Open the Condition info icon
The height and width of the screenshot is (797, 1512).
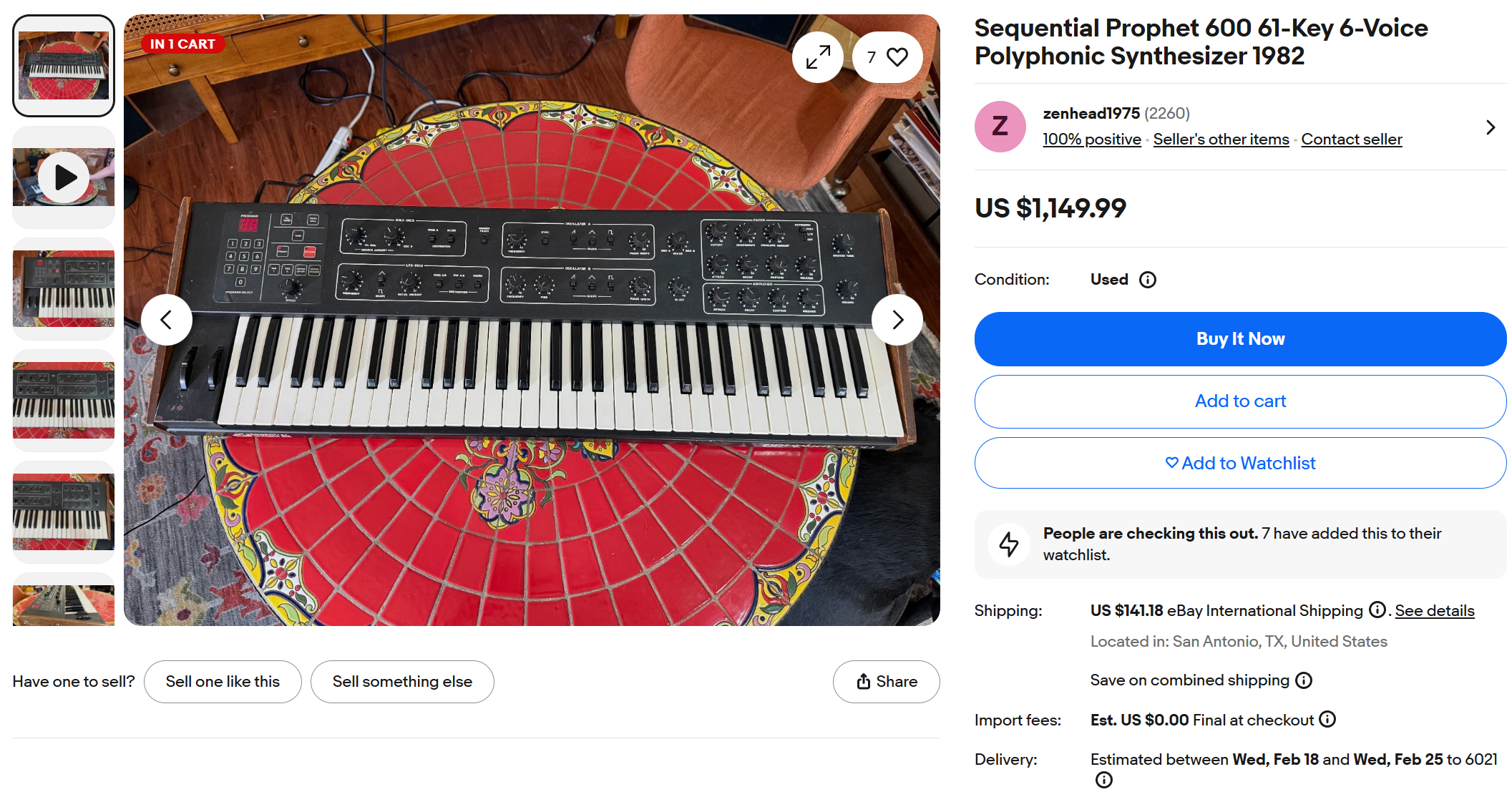pyautogui.click(x=1148, y=280)
